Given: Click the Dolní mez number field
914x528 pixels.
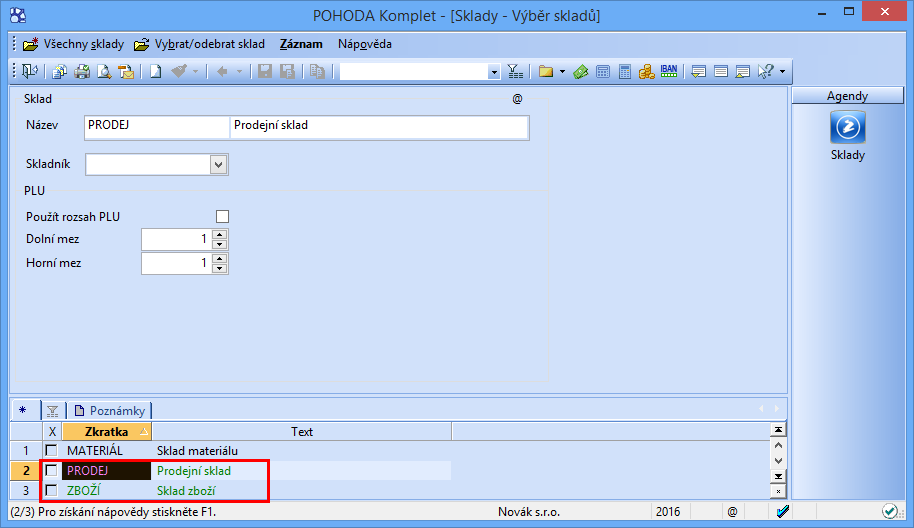Looking at the screenshot, I should 176,239.
